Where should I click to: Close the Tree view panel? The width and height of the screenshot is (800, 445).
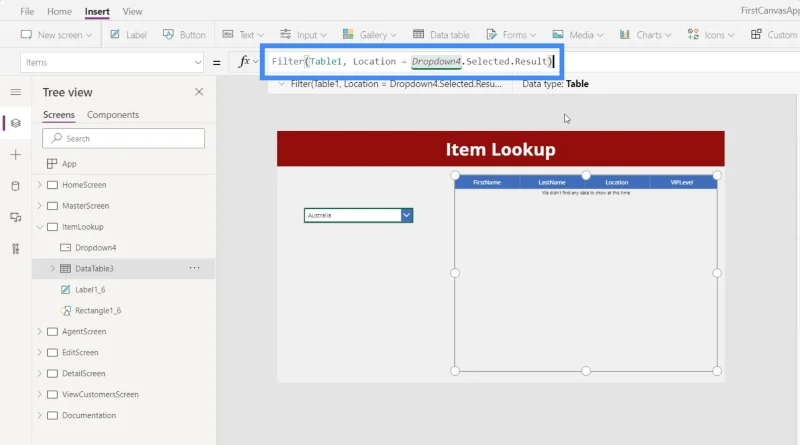pyautogui.click(x=199, y=92)
